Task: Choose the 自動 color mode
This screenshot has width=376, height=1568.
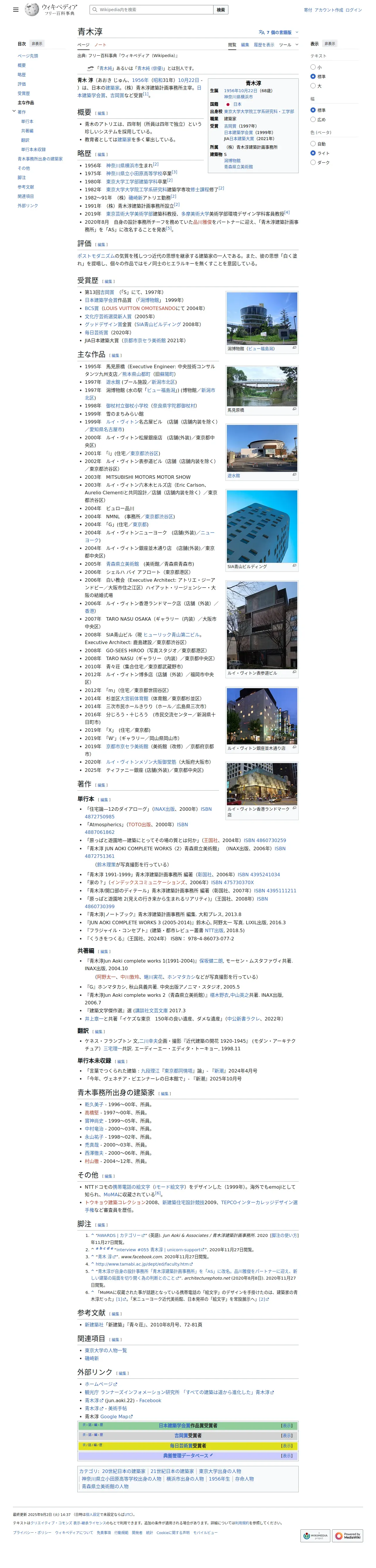Action: tap(313, 144)
